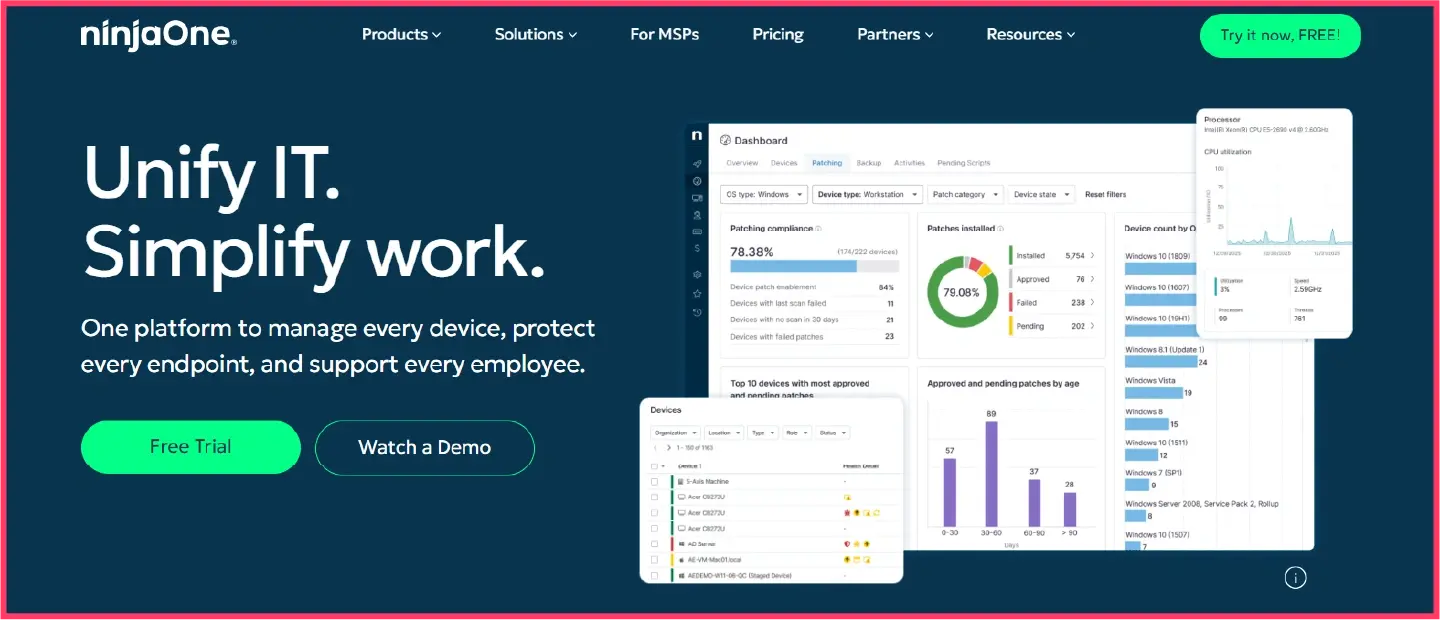Click the chevron next to Failed 238

[1092, 302]
